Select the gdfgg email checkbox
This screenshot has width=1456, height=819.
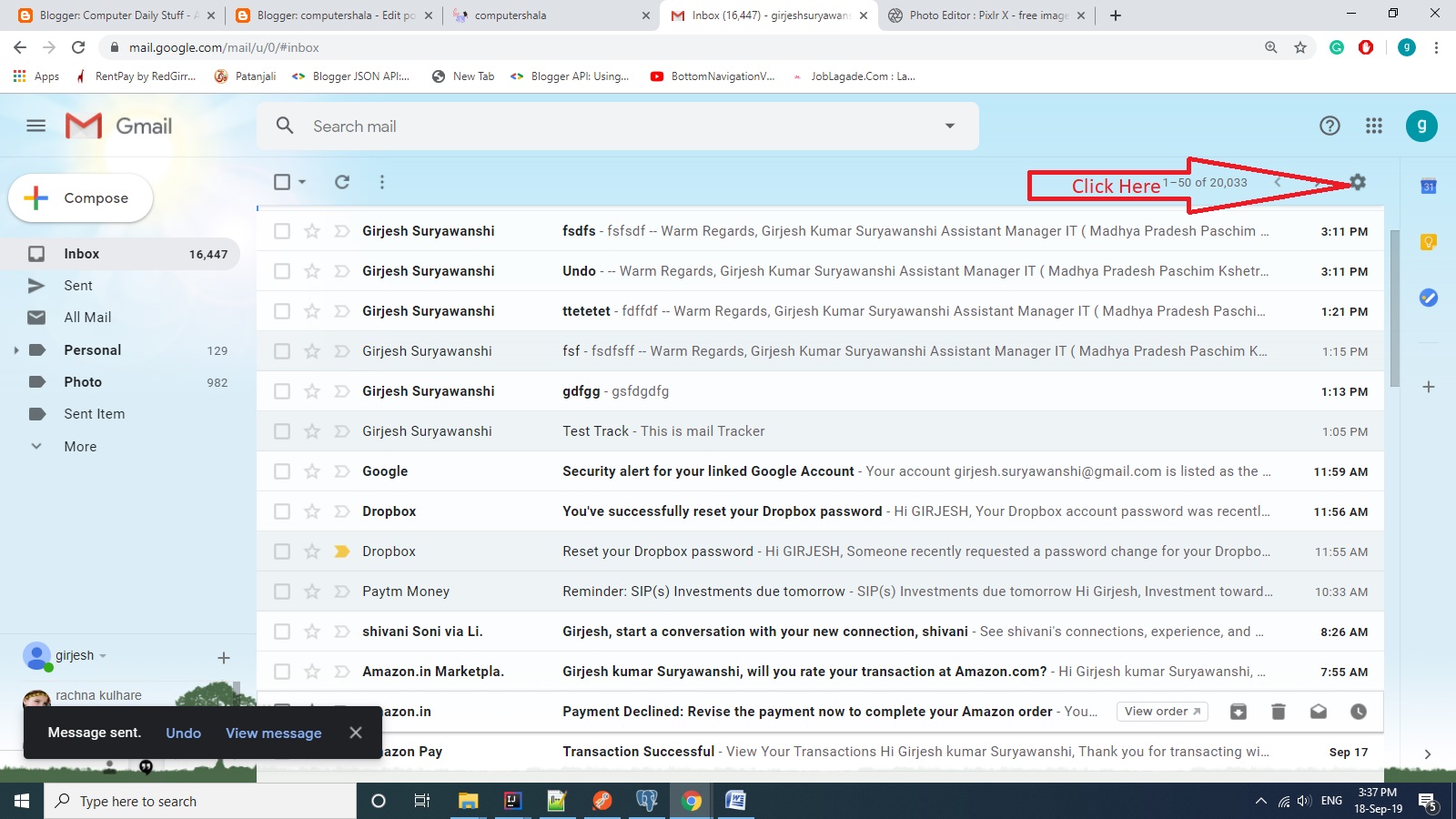click(x=282, y=391)
